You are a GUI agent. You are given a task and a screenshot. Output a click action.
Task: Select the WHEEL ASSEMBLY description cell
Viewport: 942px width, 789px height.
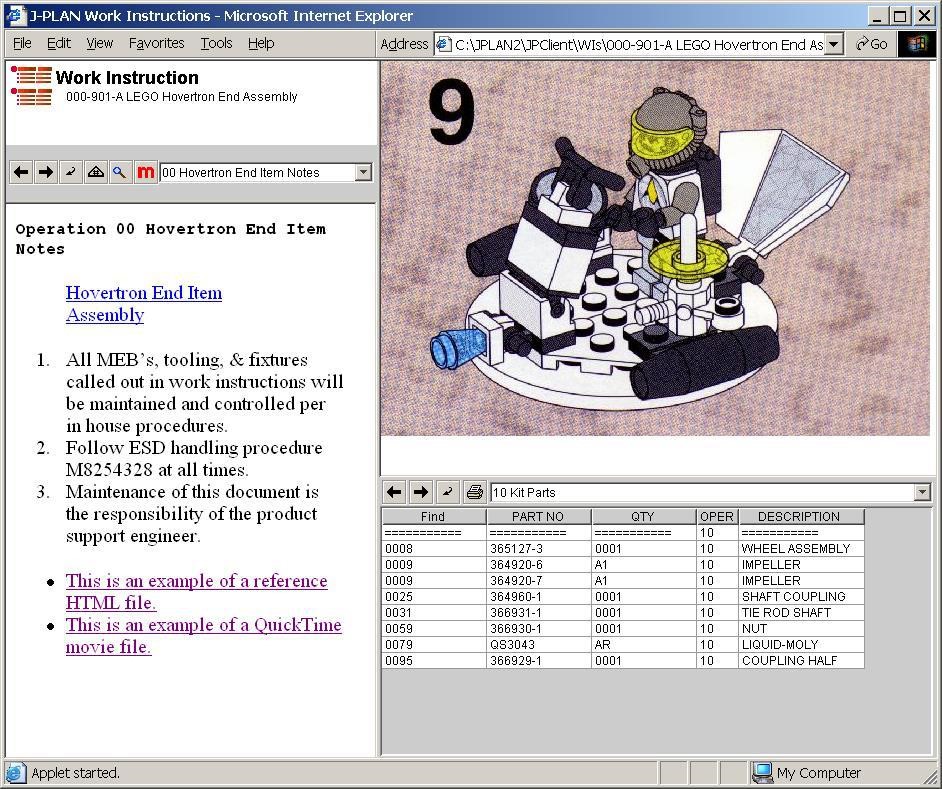(801, 549)
